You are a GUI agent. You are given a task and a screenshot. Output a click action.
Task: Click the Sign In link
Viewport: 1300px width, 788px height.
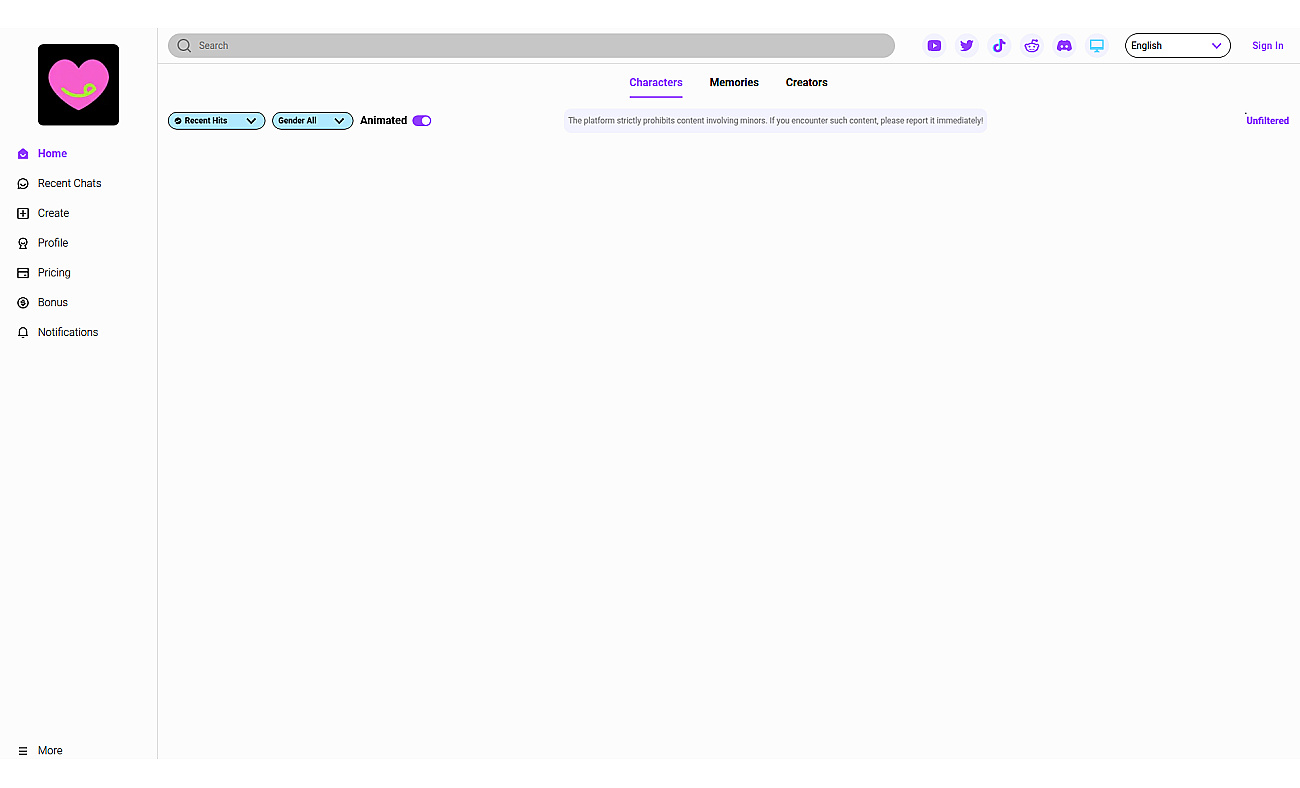(1268, 46)
